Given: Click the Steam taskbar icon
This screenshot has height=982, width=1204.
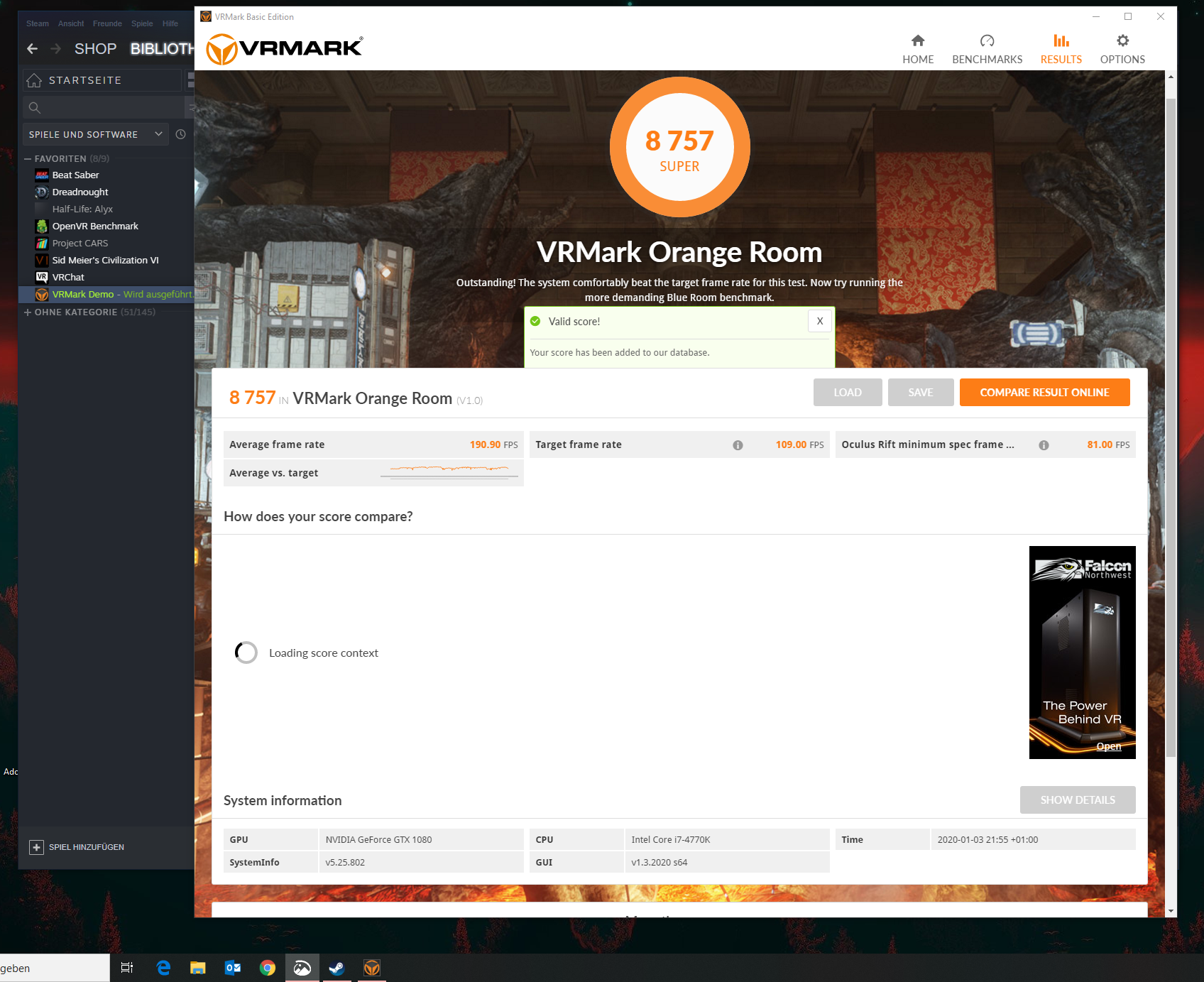Looking at the screenshot, I should pos(336,967).
